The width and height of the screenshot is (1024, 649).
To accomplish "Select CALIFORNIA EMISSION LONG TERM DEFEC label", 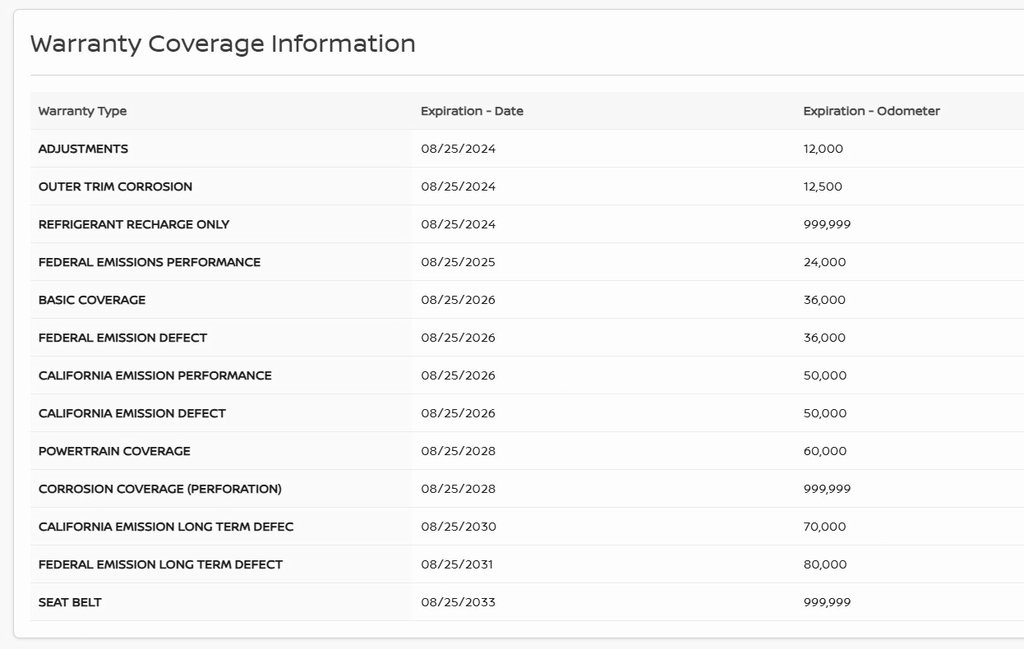I will tap(165, 527).
